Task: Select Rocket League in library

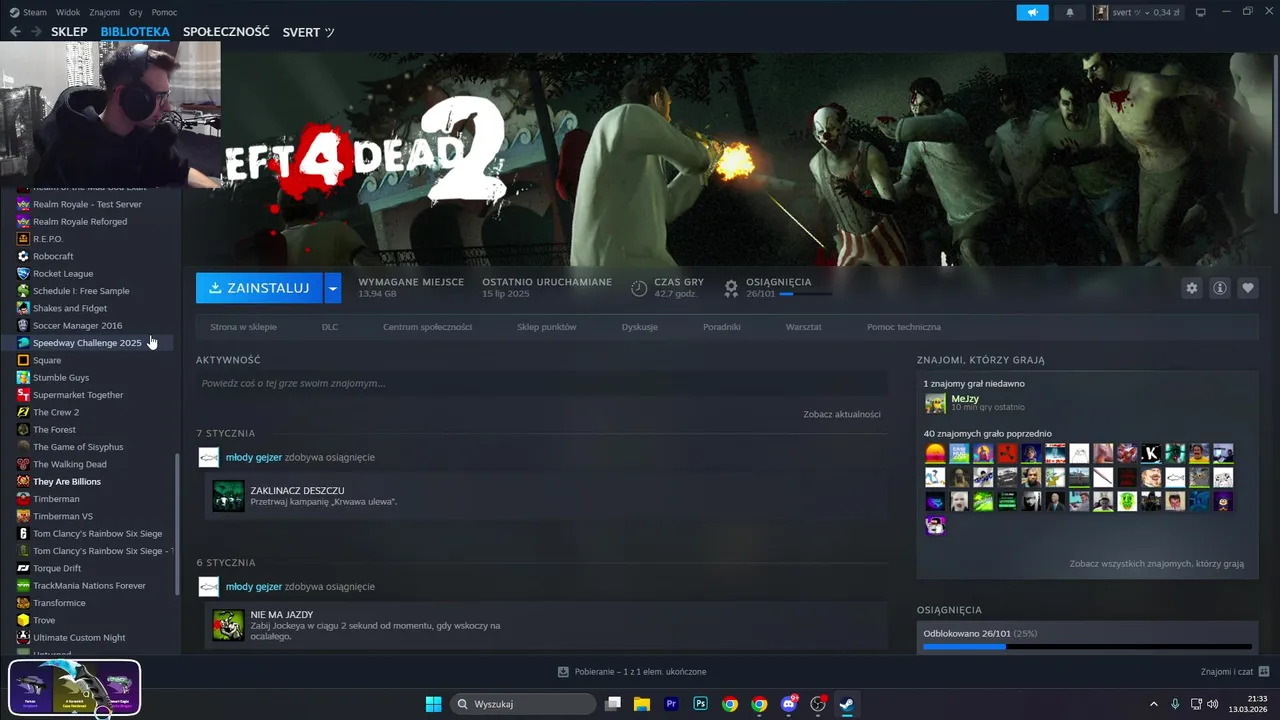Action: click(63, 274)
